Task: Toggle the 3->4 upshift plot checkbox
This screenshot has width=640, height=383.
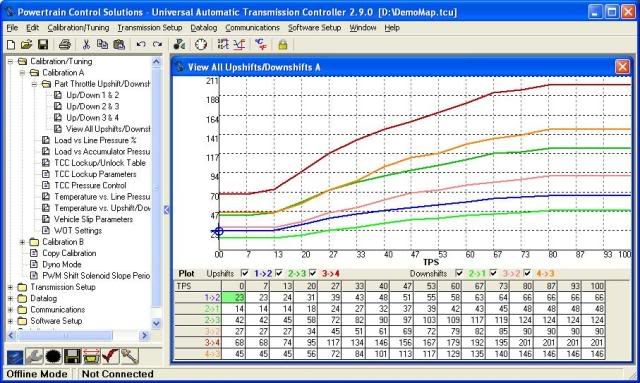Action: click(313, 273)
